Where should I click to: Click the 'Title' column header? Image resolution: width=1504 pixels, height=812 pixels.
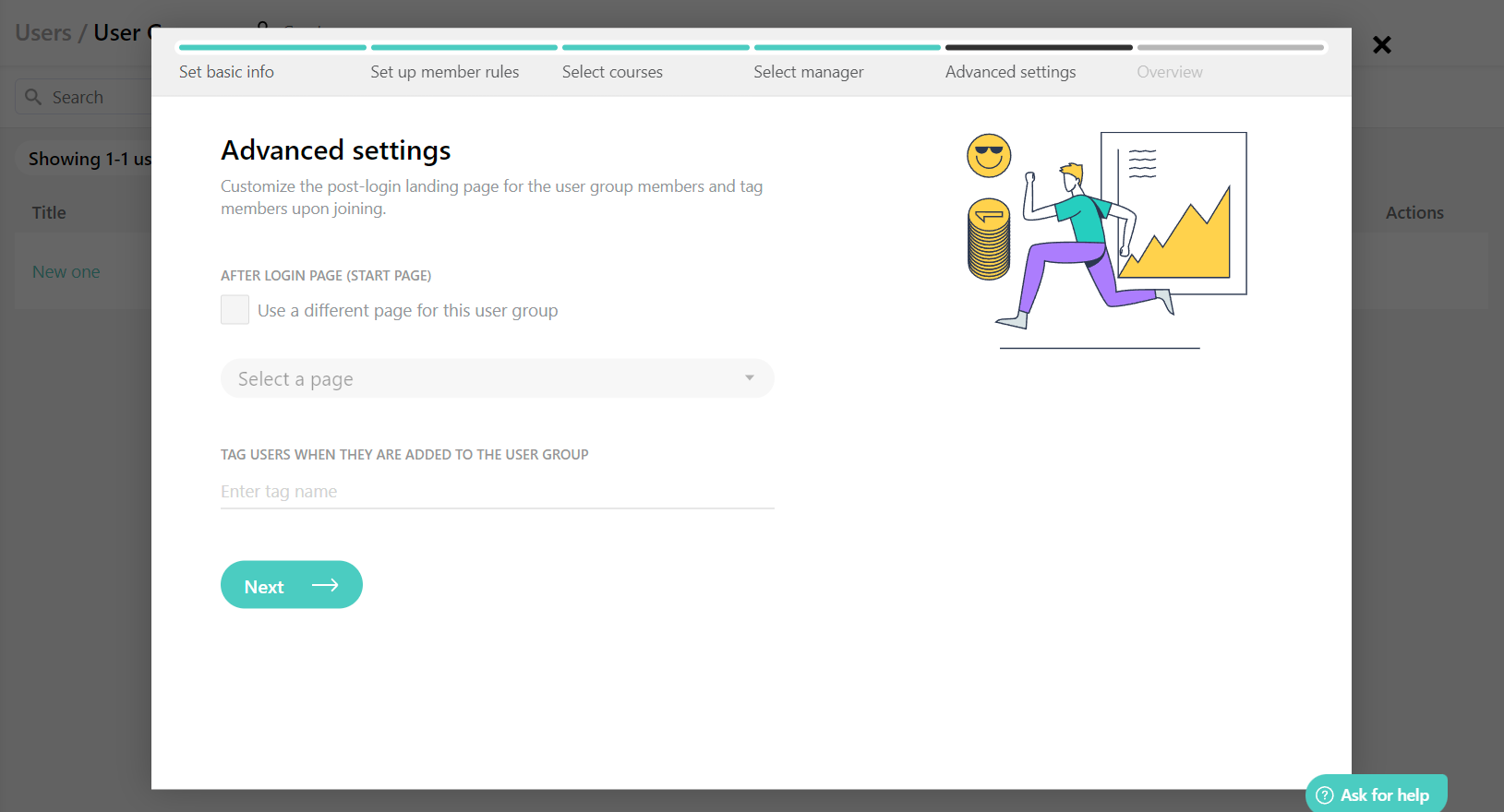point(49,213)
